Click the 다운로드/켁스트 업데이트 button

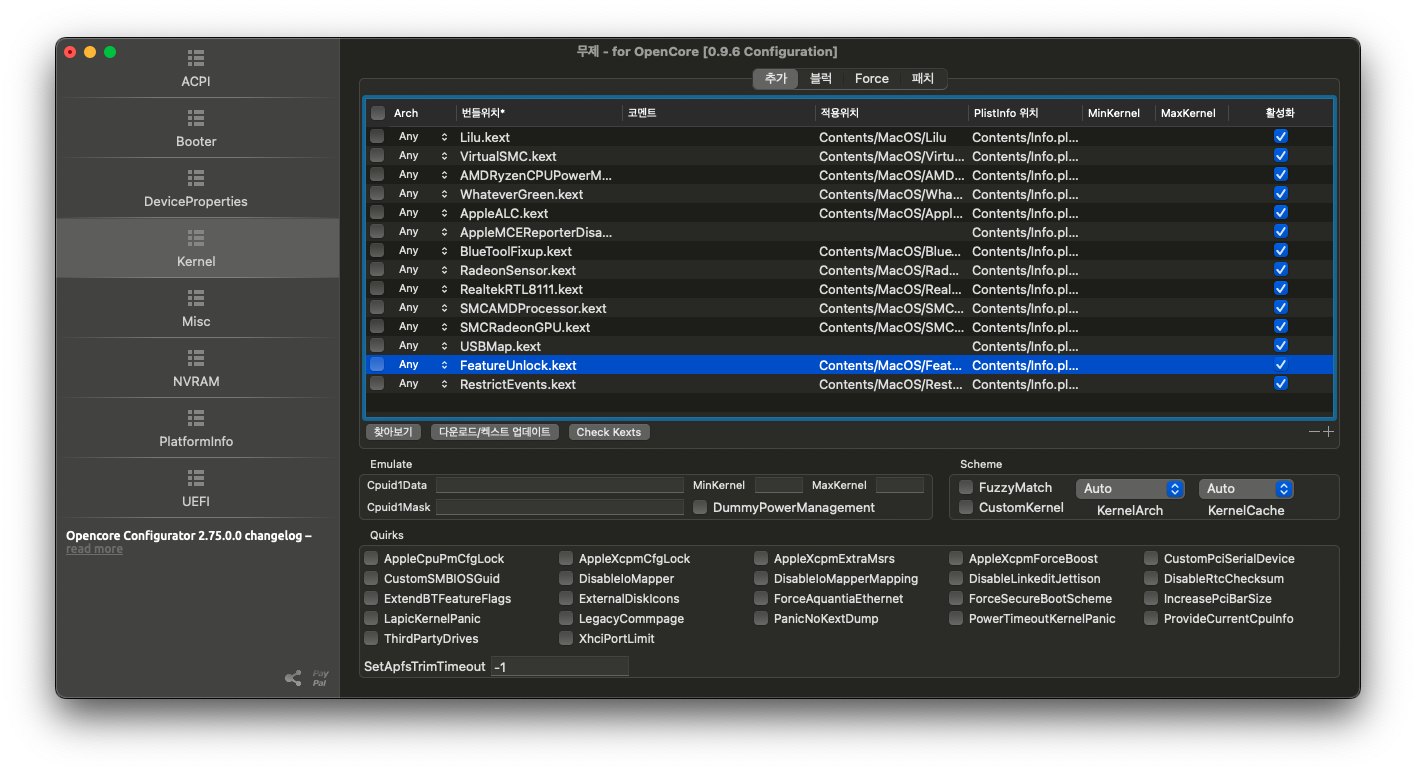(495, 432)
